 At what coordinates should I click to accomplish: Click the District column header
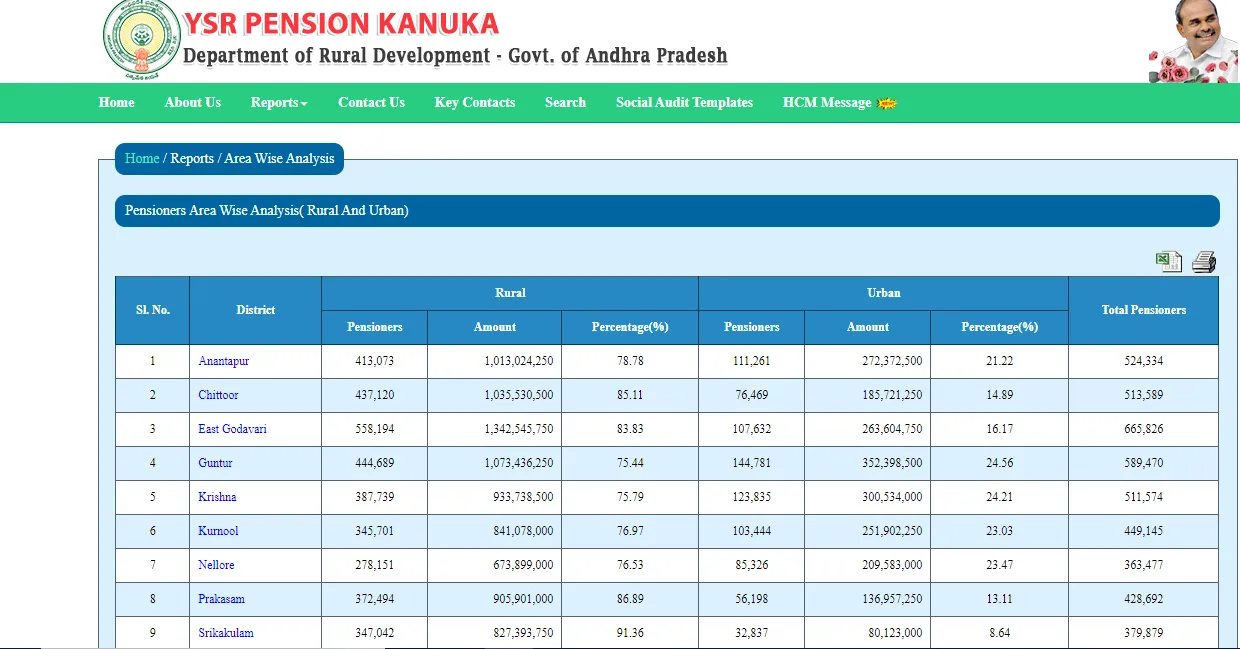[255, 310]
